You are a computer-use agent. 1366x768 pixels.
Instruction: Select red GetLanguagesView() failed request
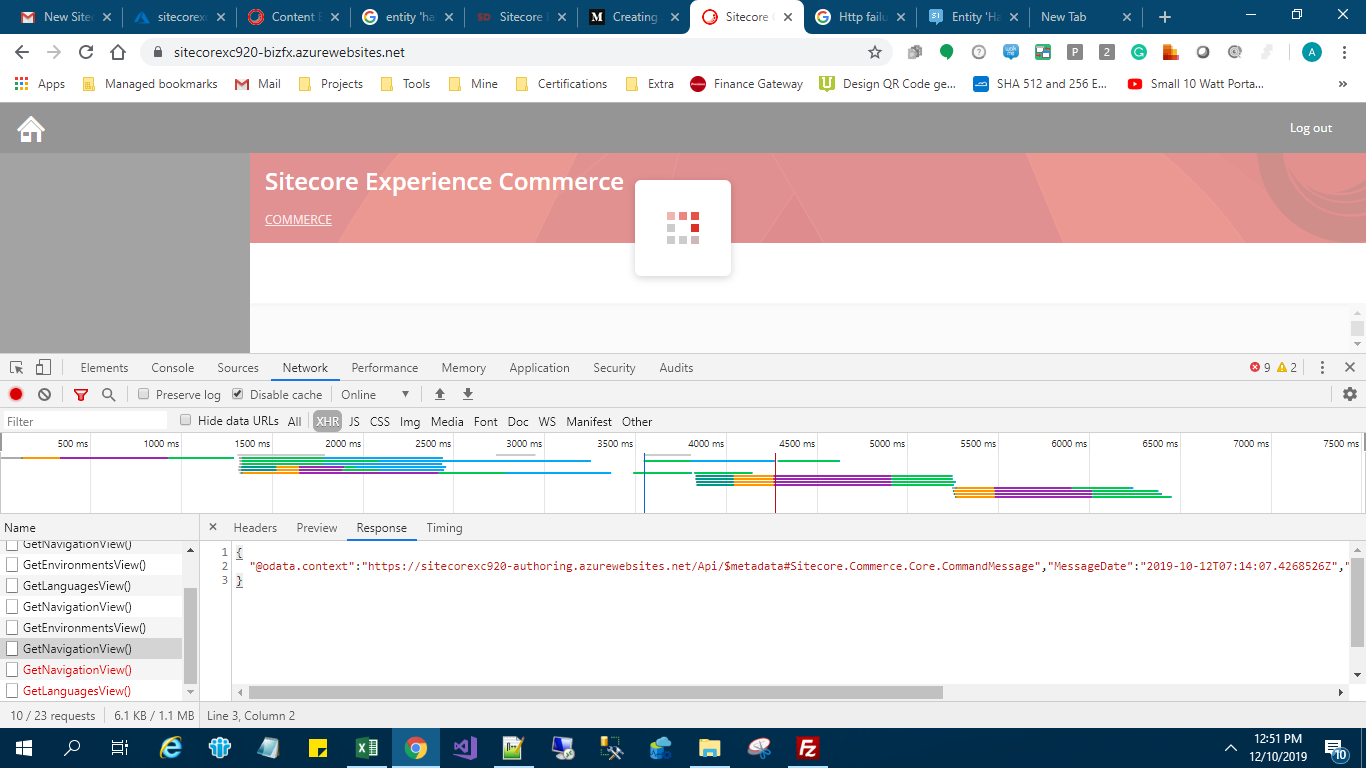pyautogui.click(x=91, y=691)
